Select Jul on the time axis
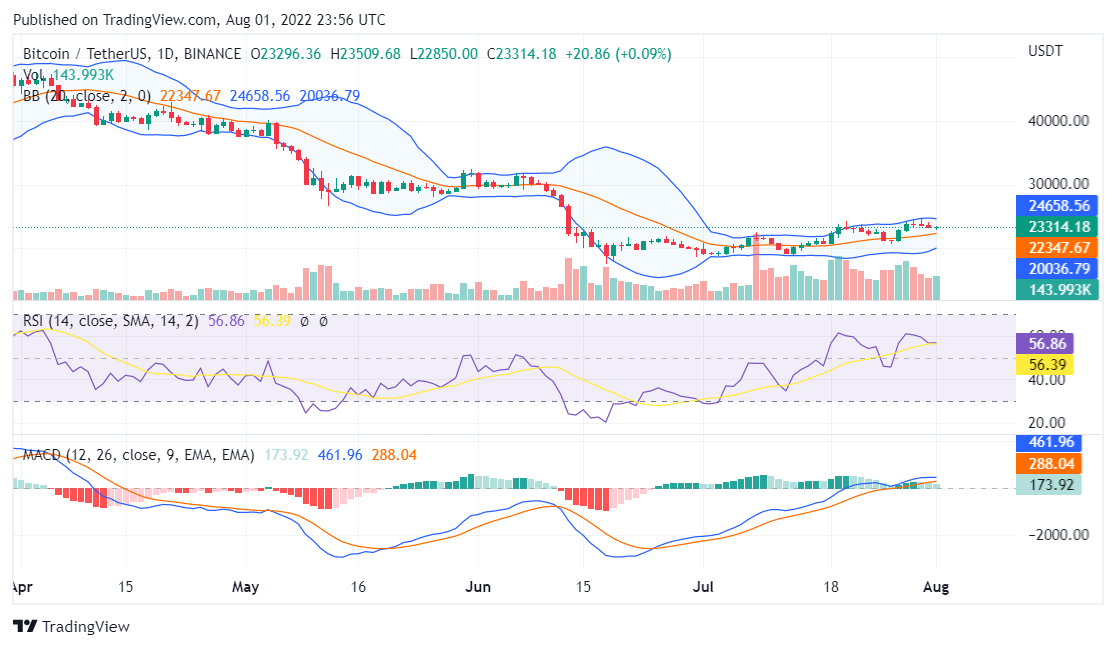 [704, 587]
